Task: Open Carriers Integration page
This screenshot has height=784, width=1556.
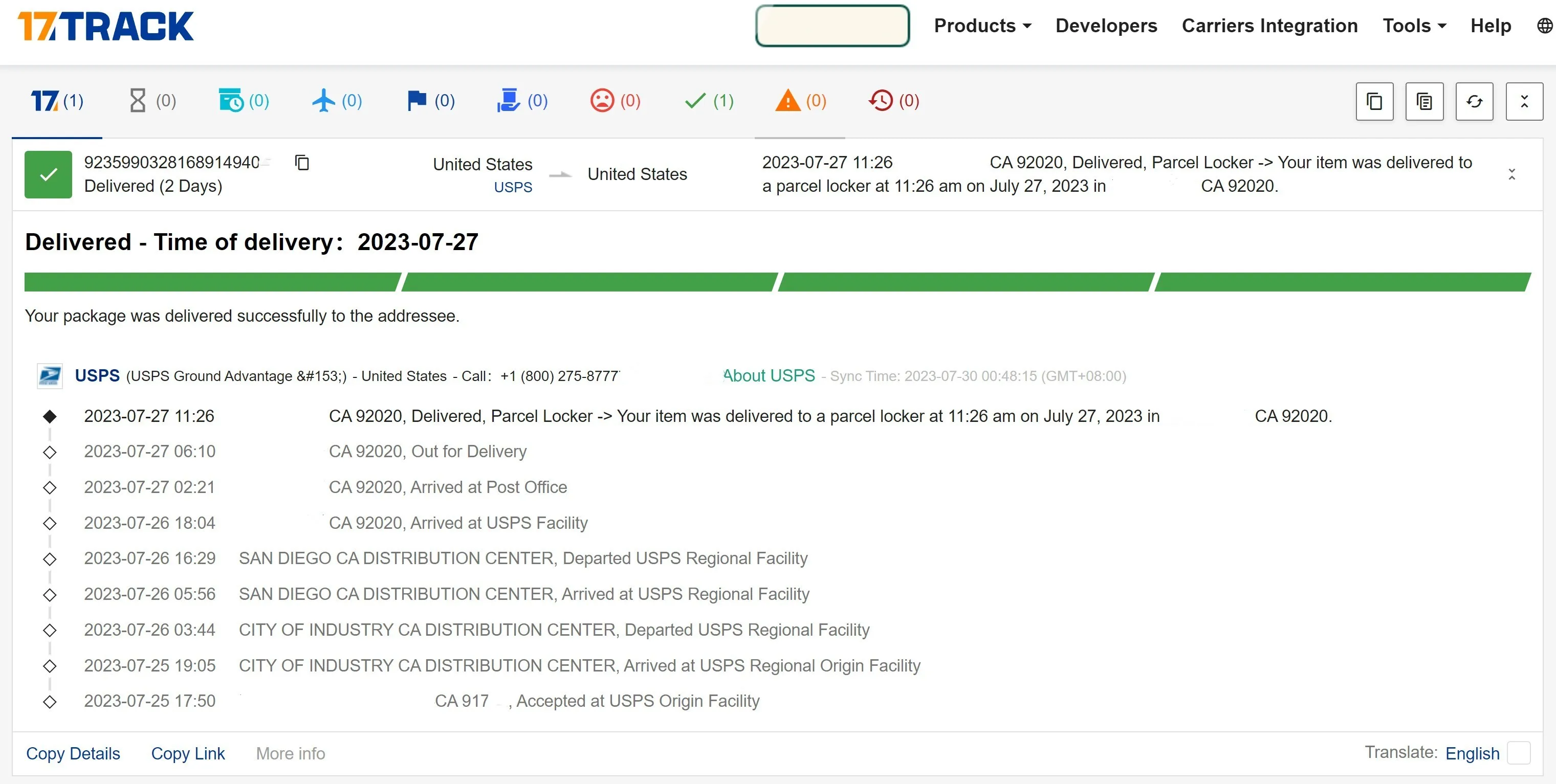Action: tap(1269, 26)
